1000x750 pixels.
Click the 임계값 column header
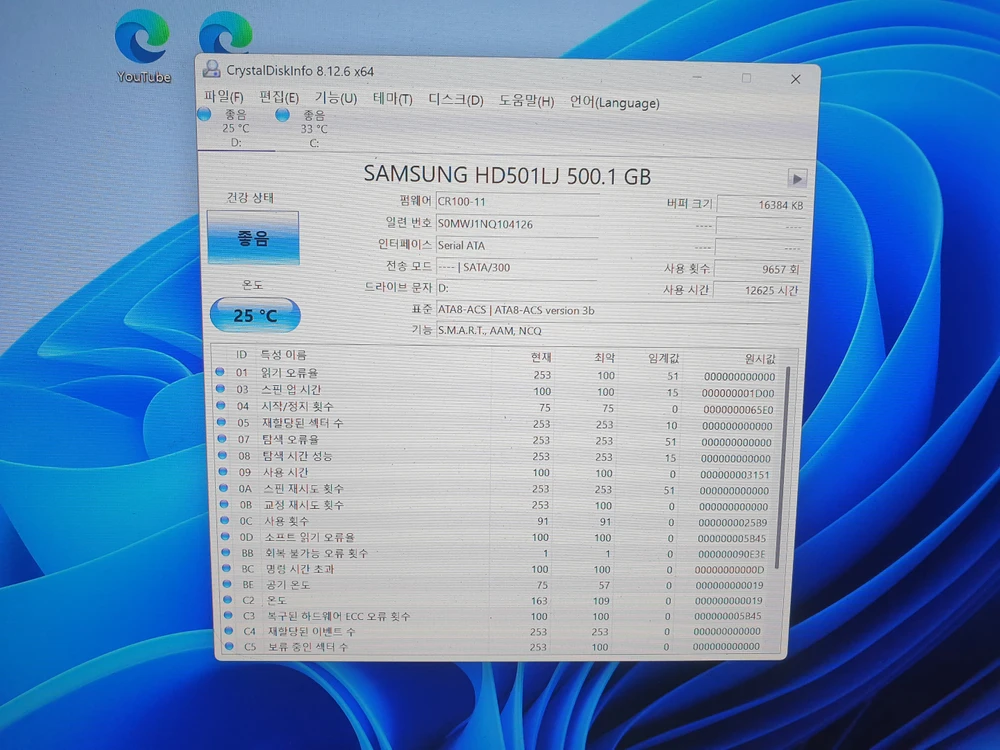click(x=663, y=358)
